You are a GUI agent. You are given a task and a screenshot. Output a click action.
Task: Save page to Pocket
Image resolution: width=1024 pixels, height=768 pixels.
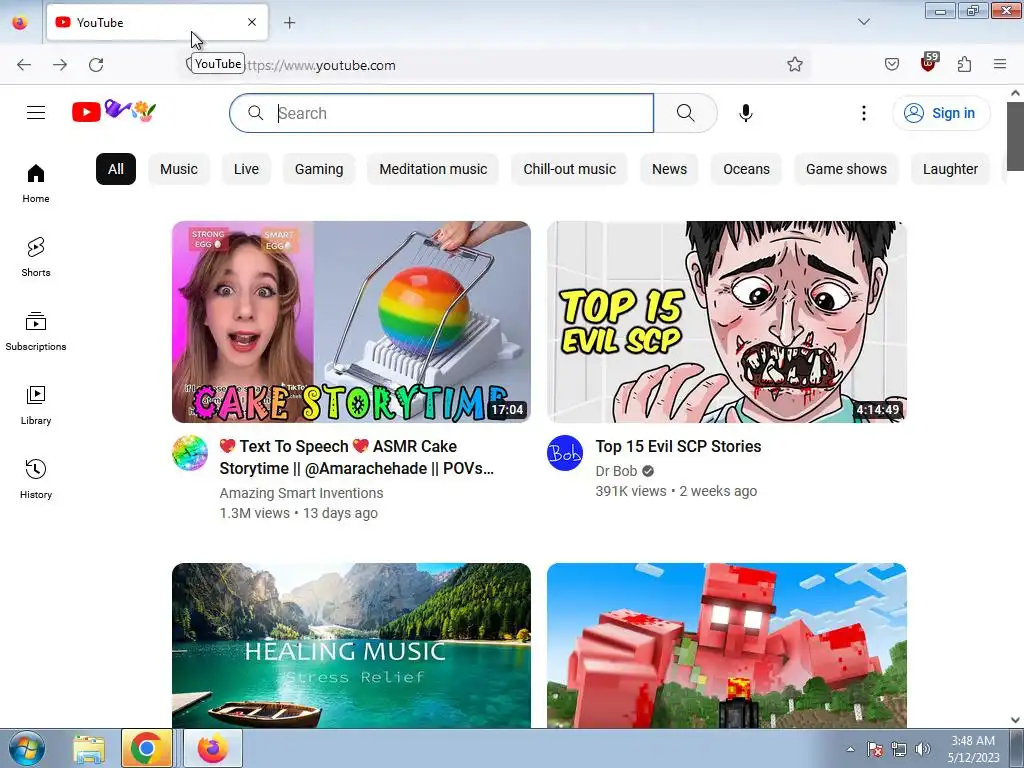(892, 64)
